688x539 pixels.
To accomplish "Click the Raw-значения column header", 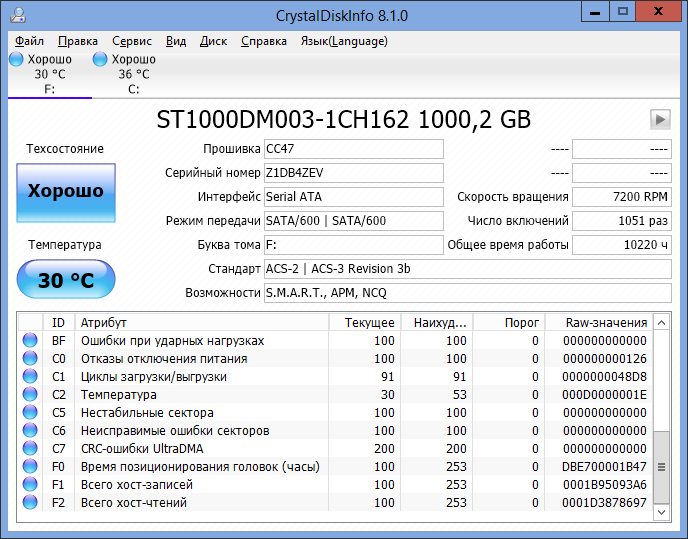I will coord(598,322).
